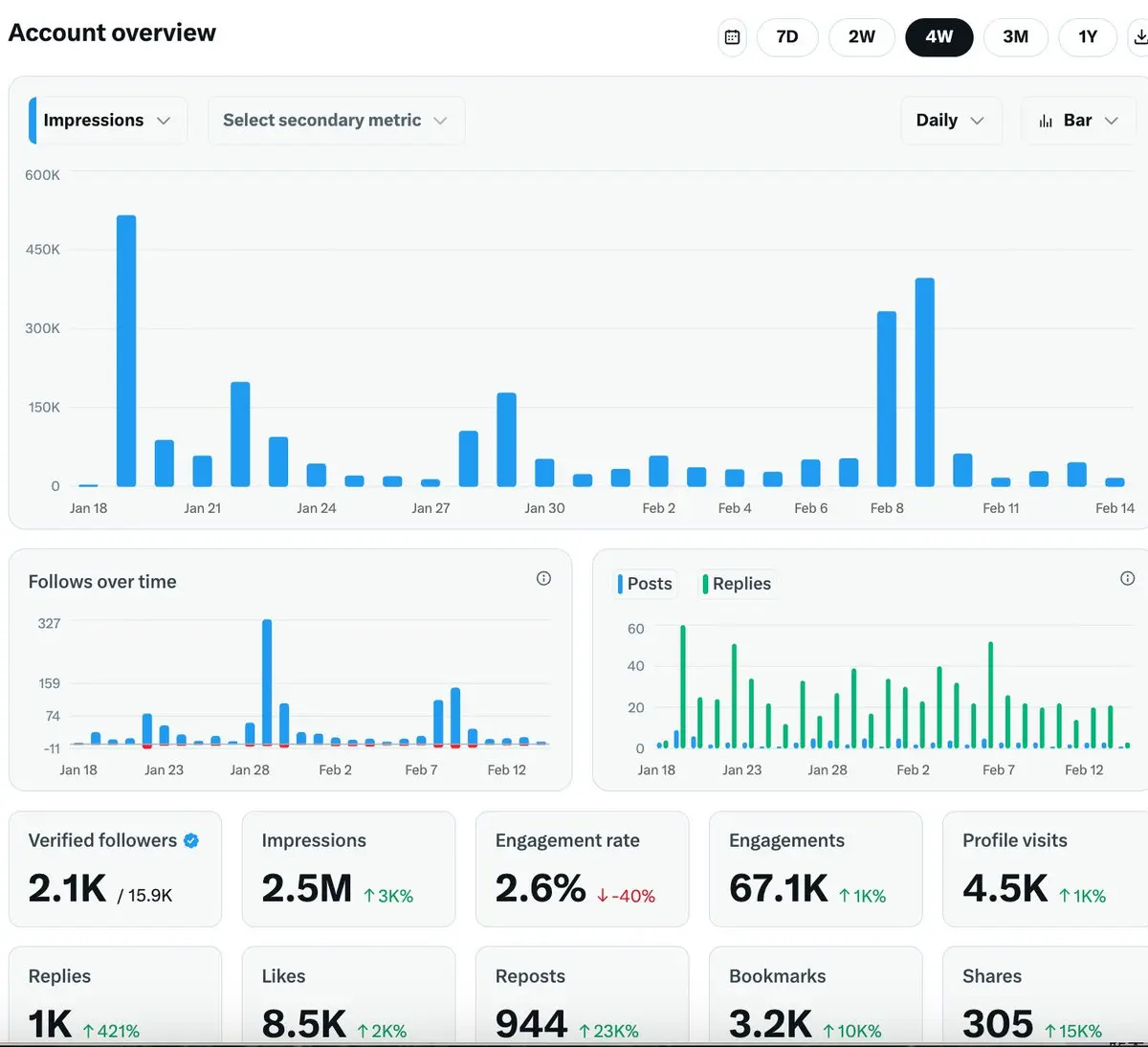The image size is (1148, 1047).
Task: Open the calendar date picker icon
Action: pos(732,37)
